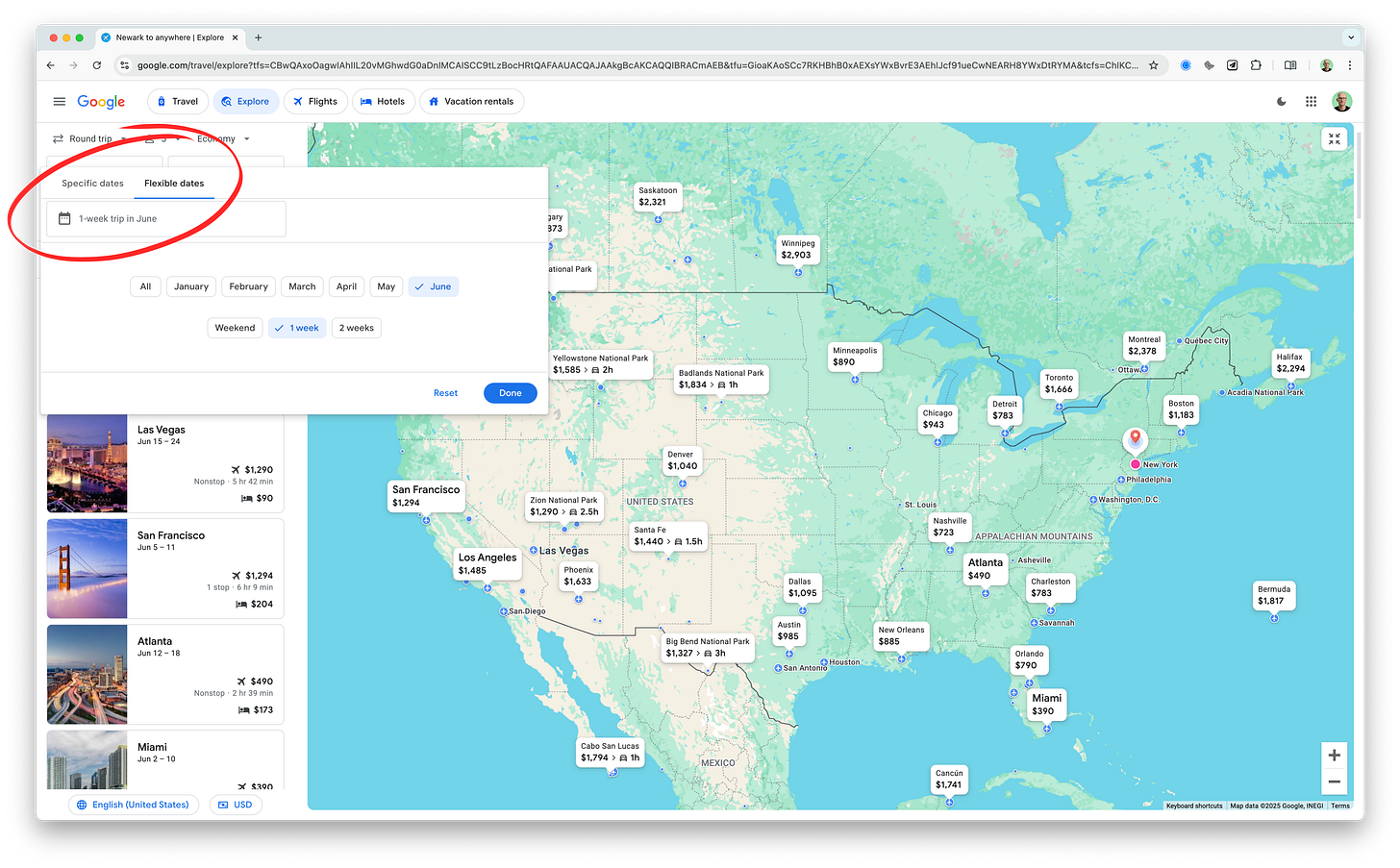
Task: Toggle dark mode moon icon
Action: coord(1282,101)
